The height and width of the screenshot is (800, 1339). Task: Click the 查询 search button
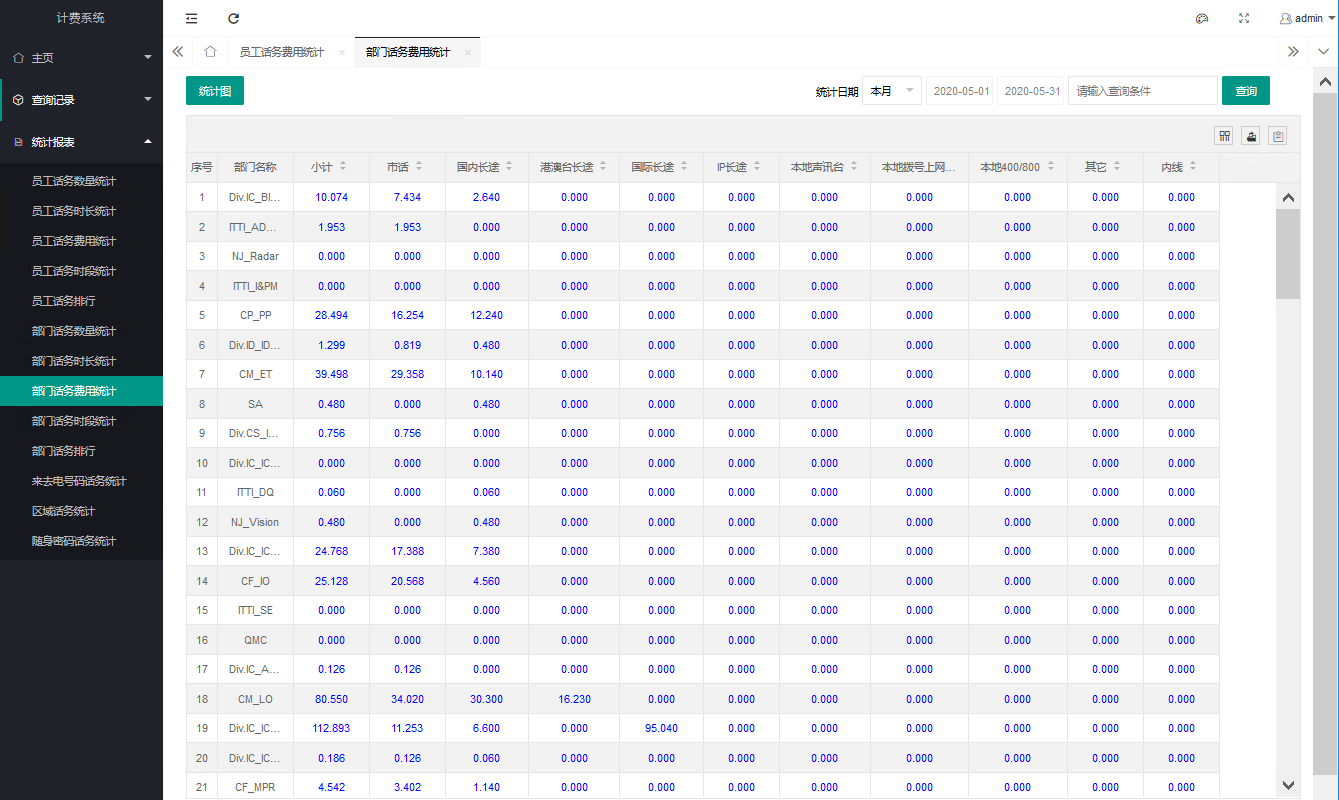[1246, 91]
